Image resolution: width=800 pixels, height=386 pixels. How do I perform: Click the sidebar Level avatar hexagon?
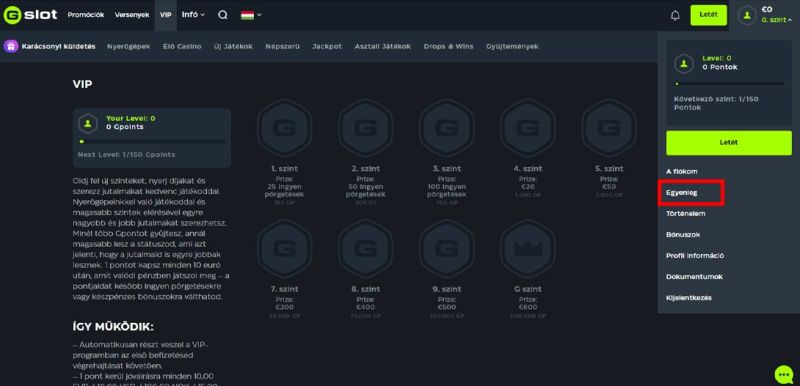pyautogui.click(x=684, y=63)
